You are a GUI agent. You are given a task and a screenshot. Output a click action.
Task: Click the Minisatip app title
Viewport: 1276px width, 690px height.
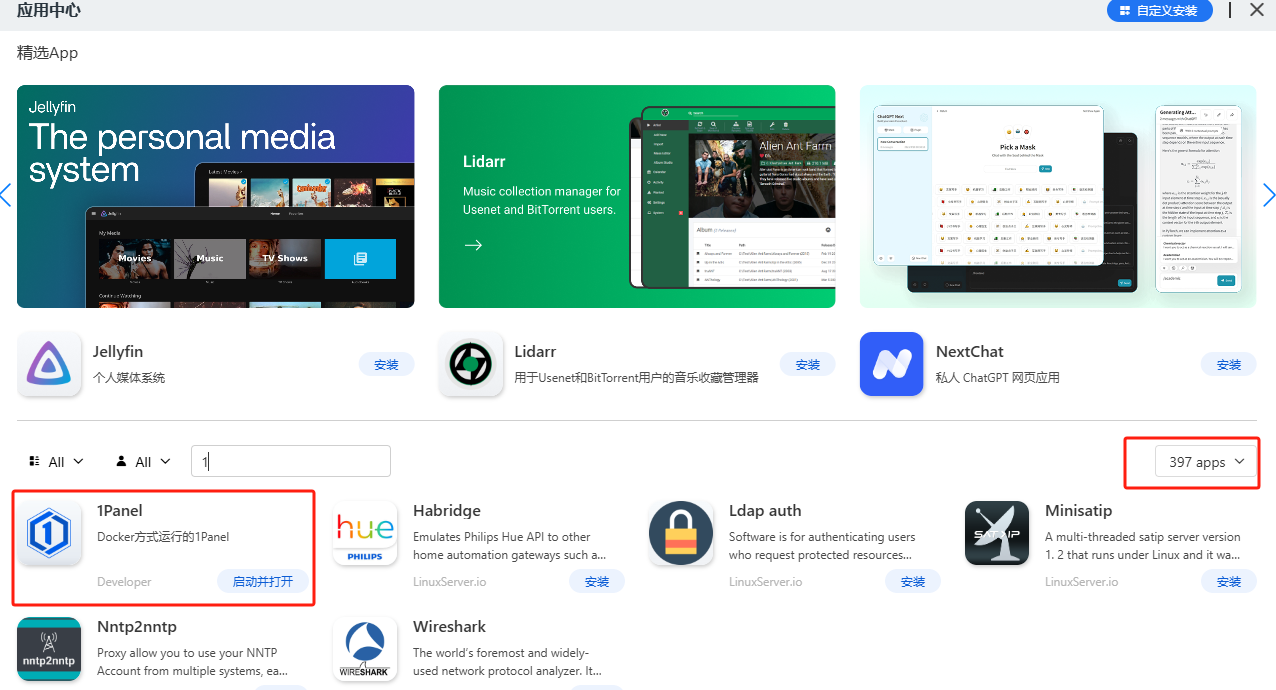coord(1078,511)
